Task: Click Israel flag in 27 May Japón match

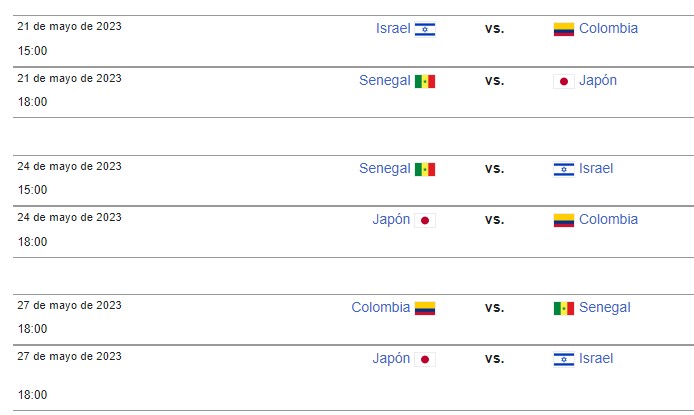Action: (x=564, y=359)
